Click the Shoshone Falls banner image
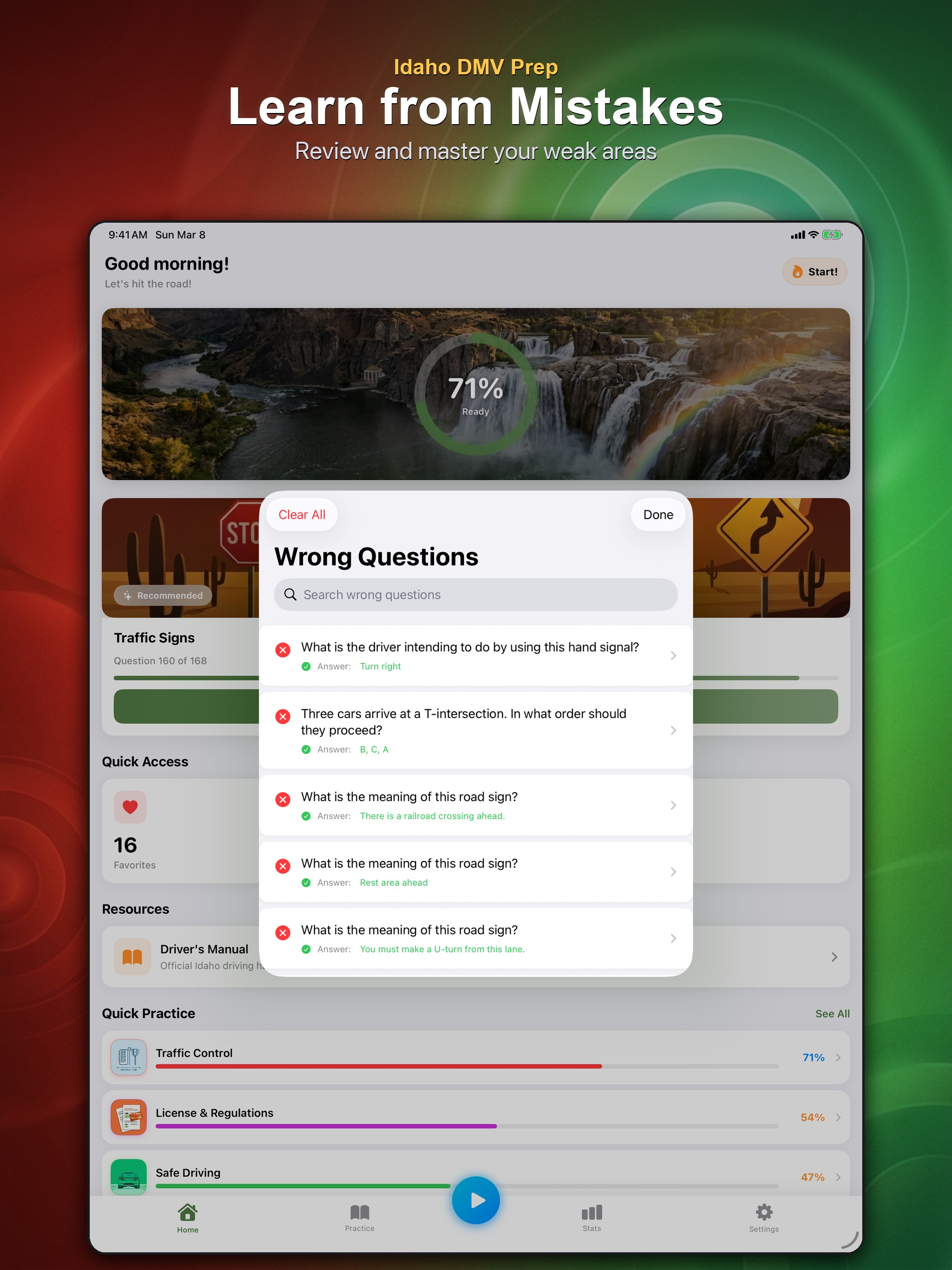Screen dimensions: 952x1270 click(x=476, y=394)
